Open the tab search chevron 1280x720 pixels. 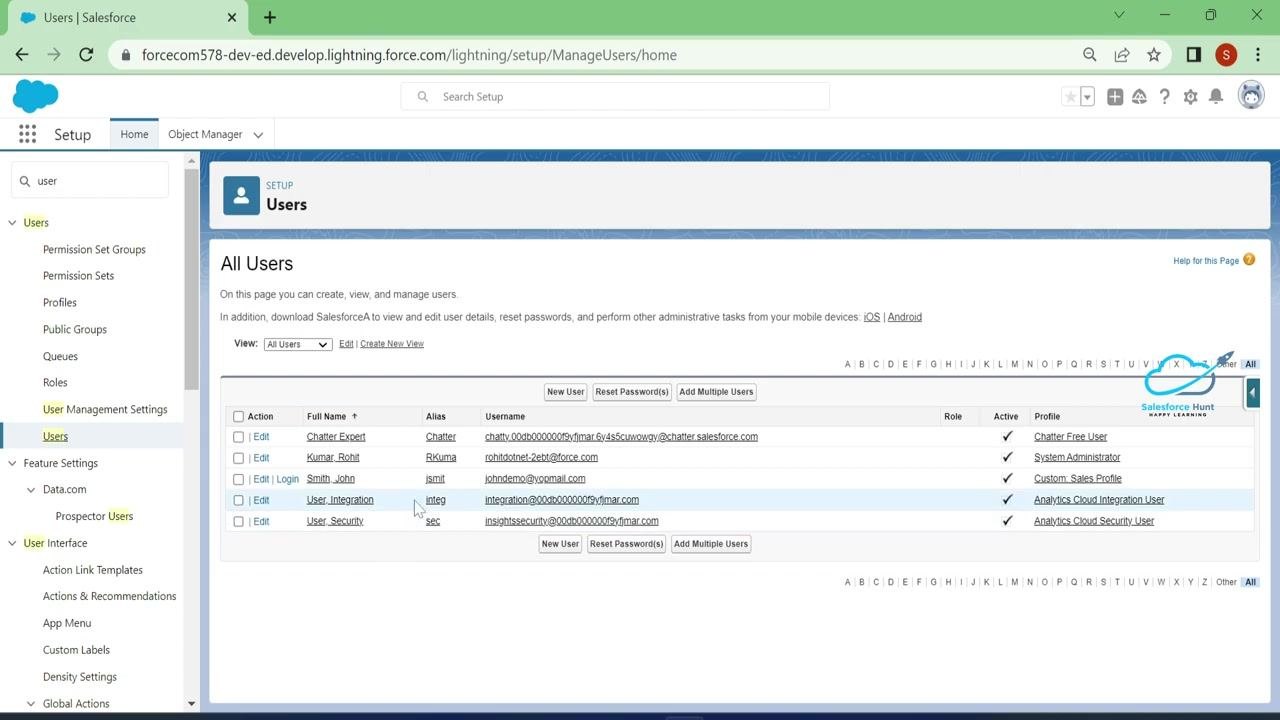[x=1119, y=15]
